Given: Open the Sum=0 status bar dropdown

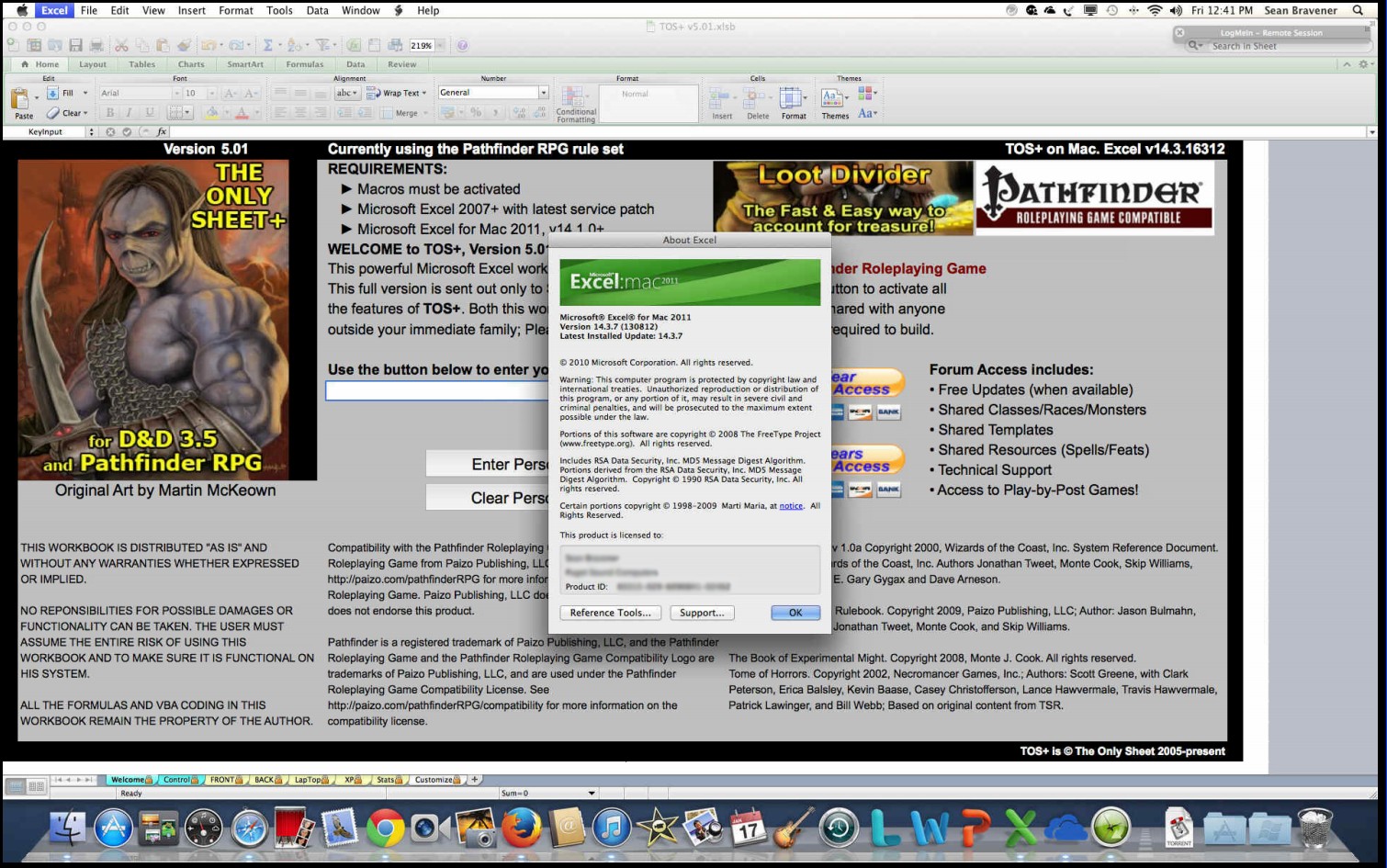Looking at the screenshot, I should 592,793.
